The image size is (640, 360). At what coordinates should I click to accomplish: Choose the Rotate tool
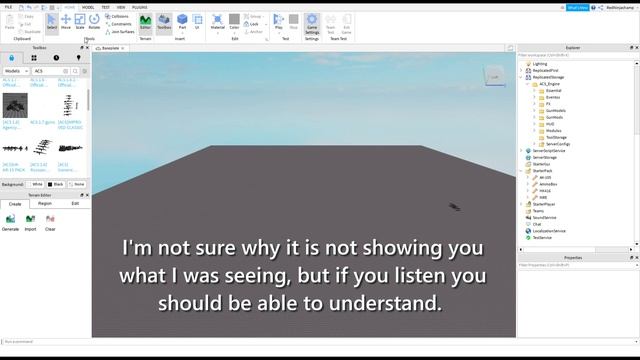click(94, 22)
